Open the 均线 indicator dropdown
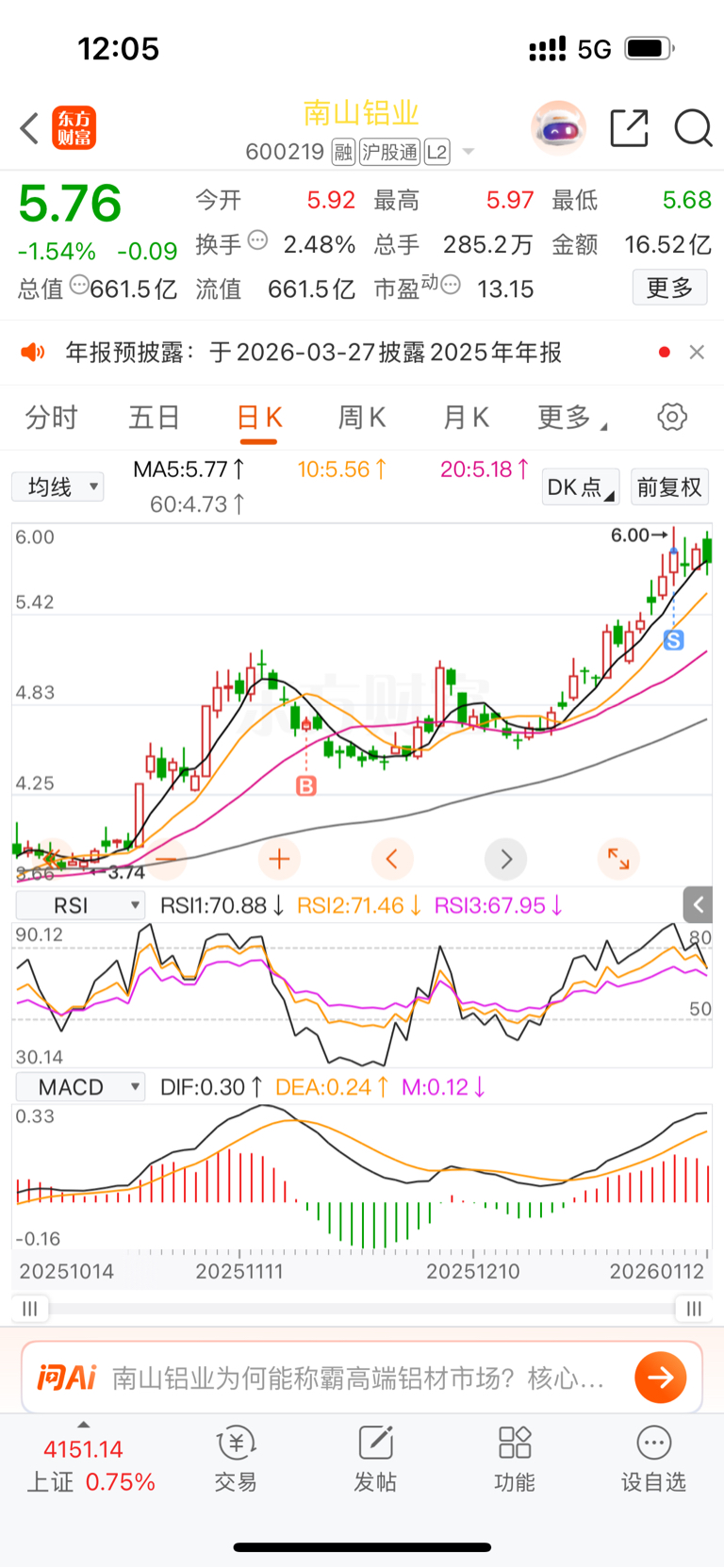 point(58,487)
